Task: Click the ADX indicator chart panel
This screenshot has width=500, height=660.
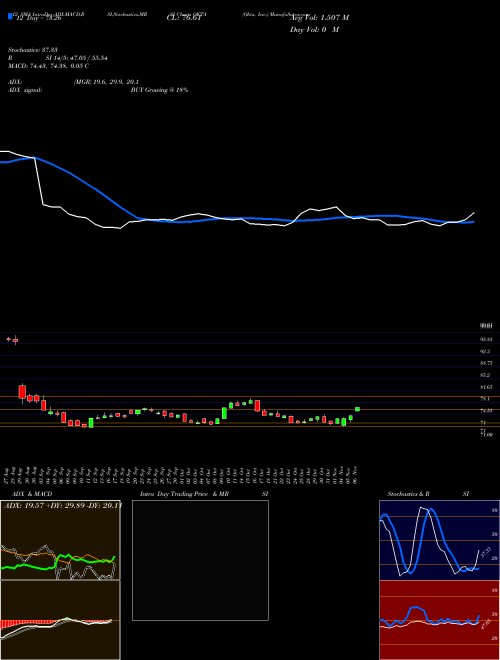Action: click(60, 540)
